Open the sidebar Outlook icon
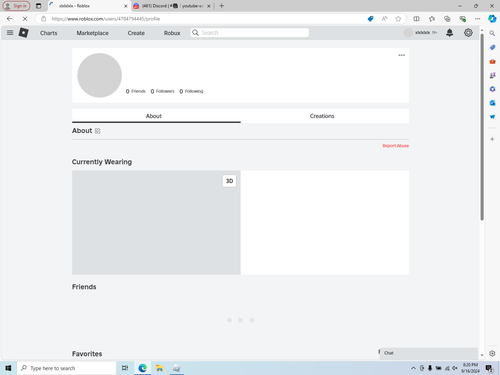Image resolution: width=500 pixels, height=375 pixels. pyautogui.click(x=492, y=103)
